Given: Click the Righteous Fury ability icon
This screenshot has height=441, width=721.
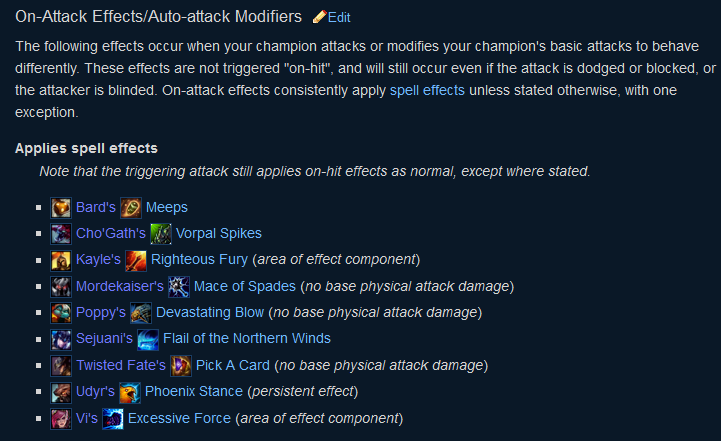Looking at the screenshot, I should click(136, 260).
